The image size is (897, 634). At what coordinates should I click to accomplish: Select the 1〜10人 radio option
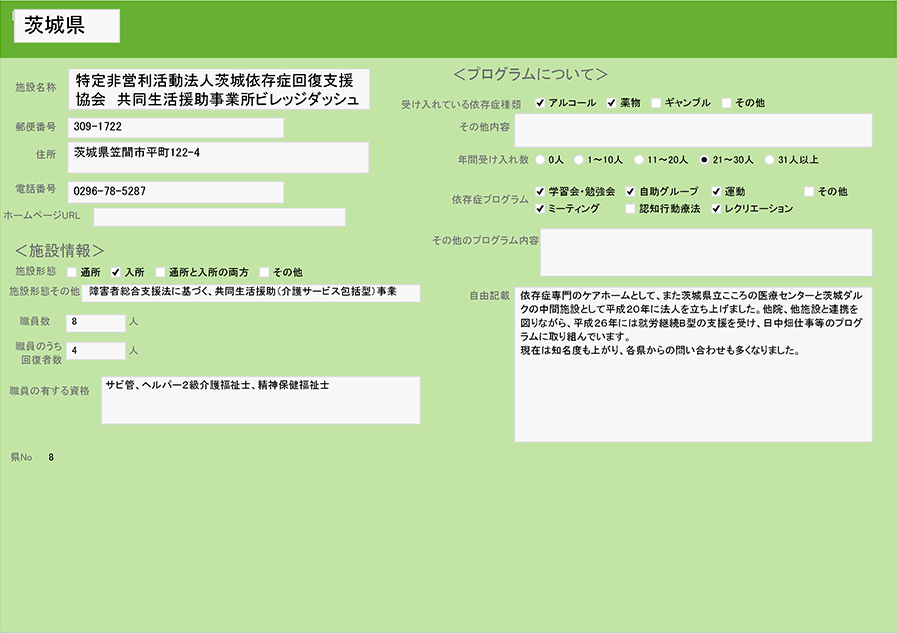[579, 159]
